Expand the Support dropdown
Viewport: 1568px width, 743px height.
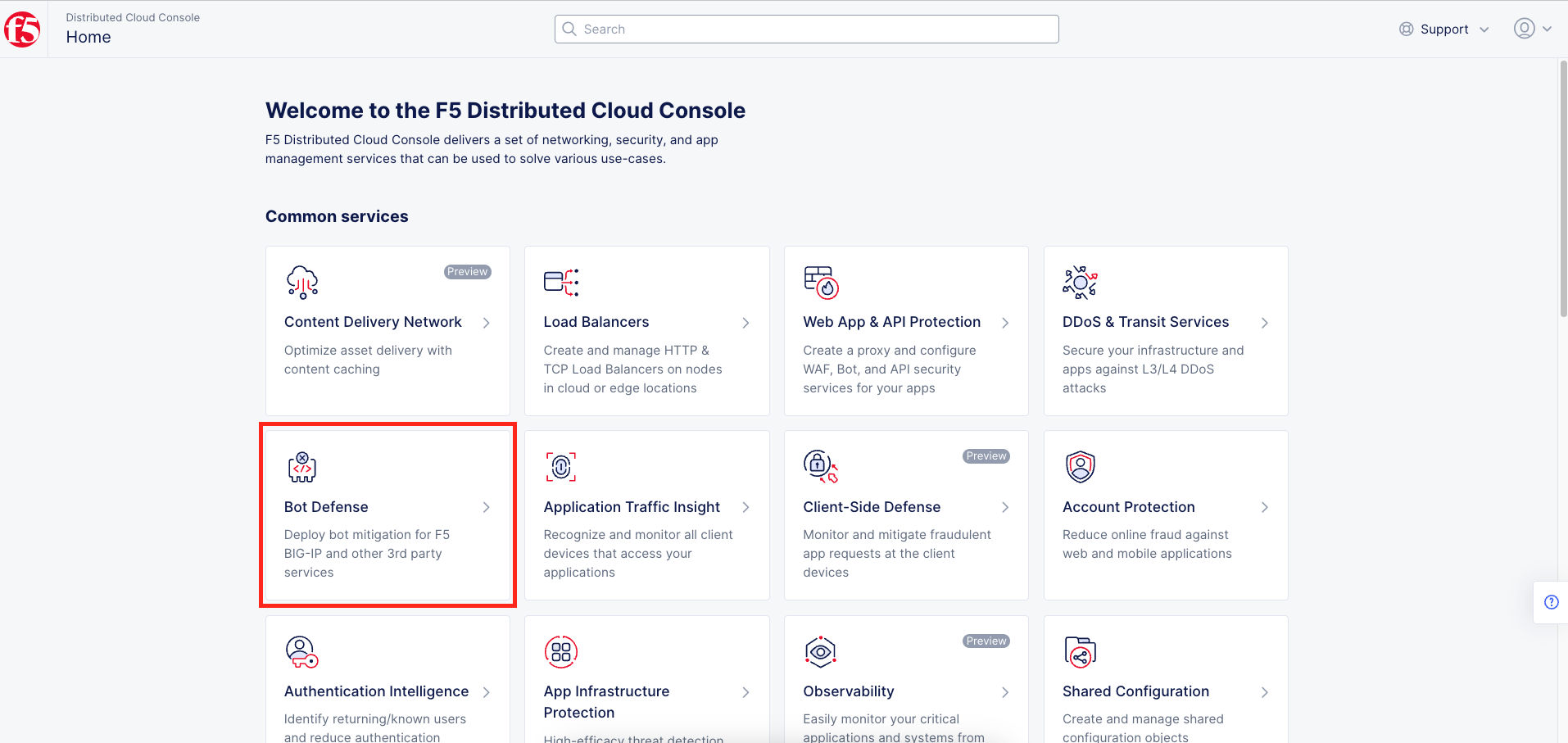[x=1444, y=29]
